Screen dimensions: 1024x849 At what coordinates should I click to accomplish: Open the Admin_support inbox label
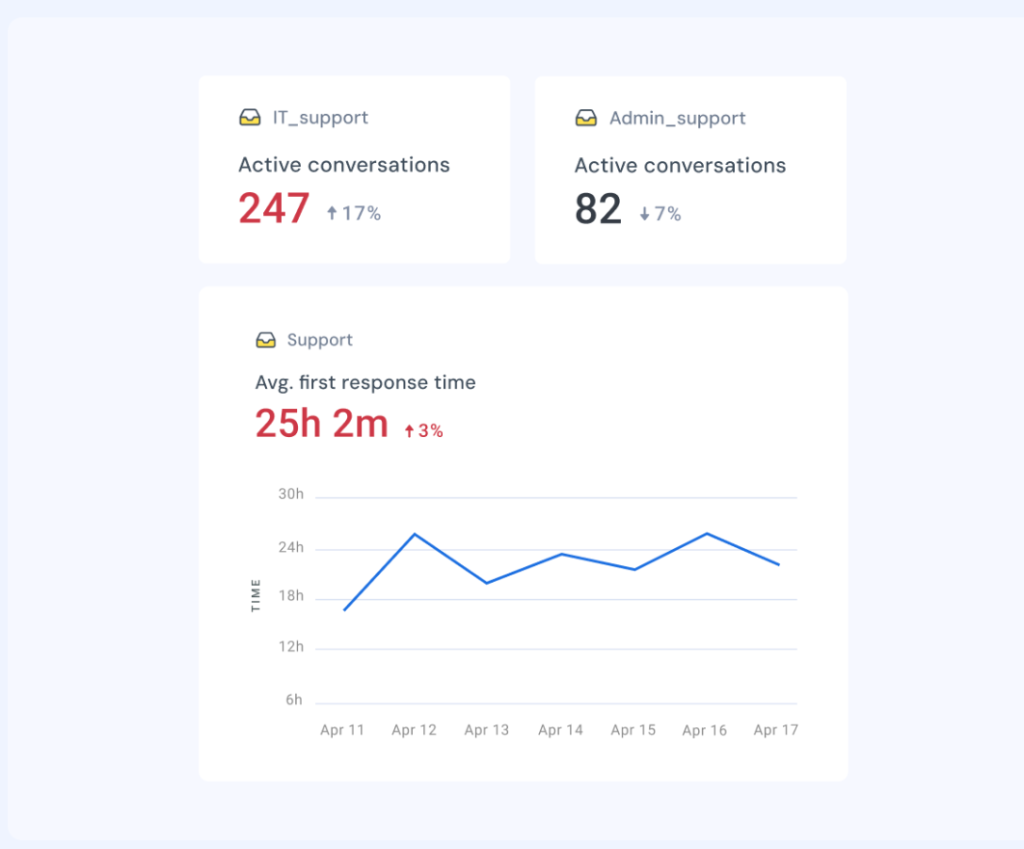677,118
